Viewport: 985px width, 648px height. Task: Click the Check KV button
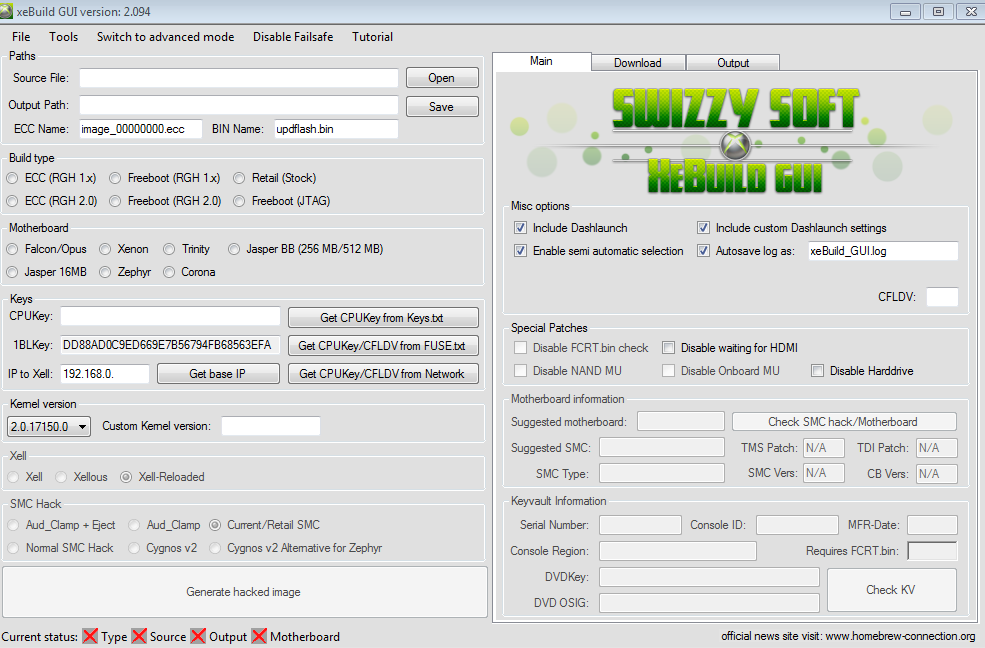click(x=890, y=590)
